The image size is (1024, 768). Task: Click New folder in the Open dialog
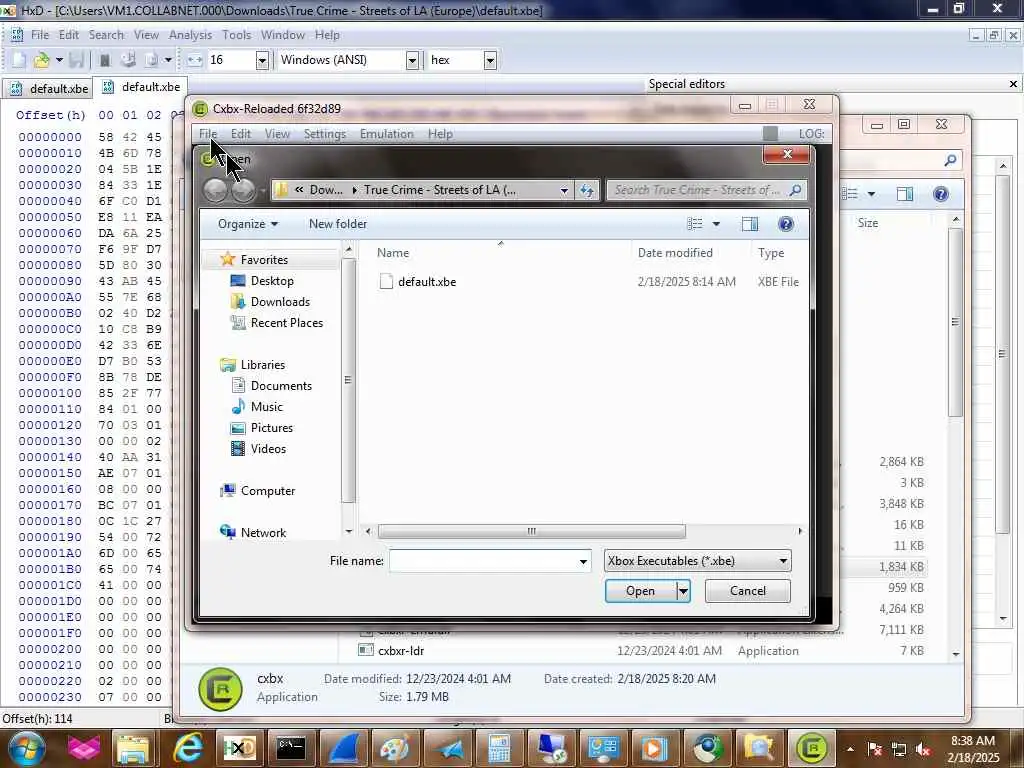(338, 224)
